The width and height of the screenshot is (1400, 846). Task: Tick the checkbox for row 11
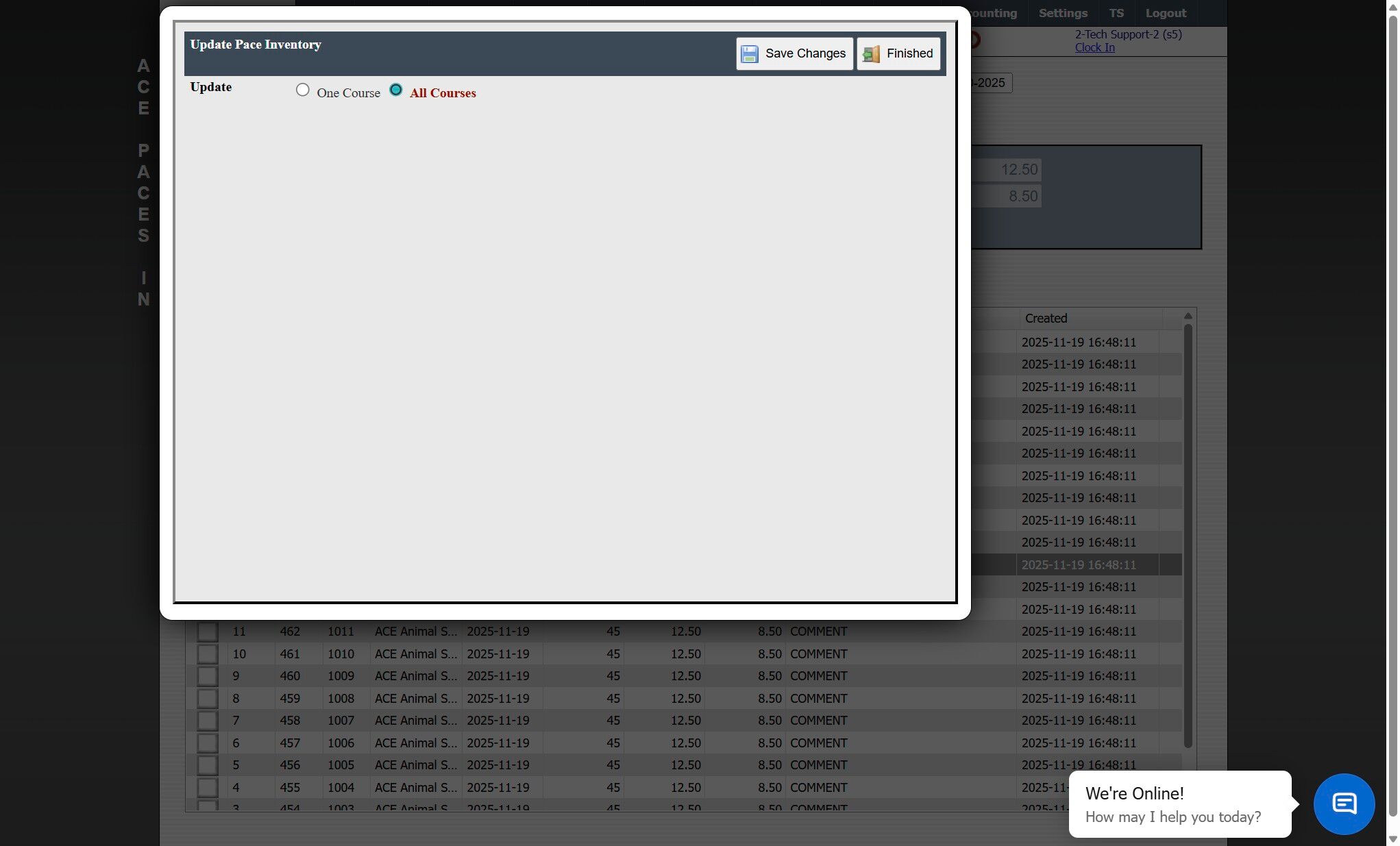pos(207,632)
